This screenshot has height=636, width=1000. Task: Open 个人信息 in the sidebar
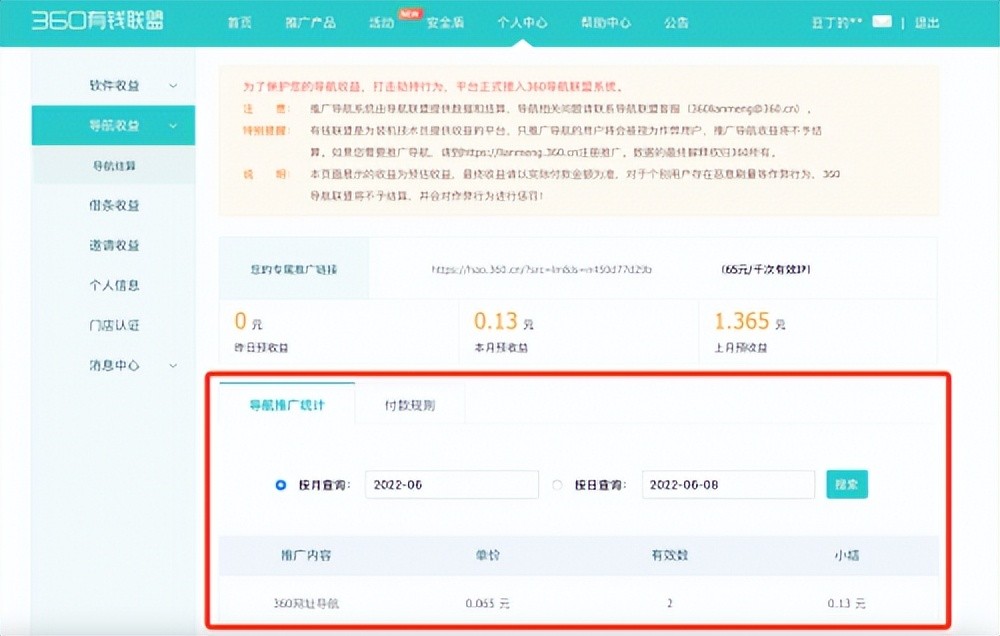(x=114, y=285)
